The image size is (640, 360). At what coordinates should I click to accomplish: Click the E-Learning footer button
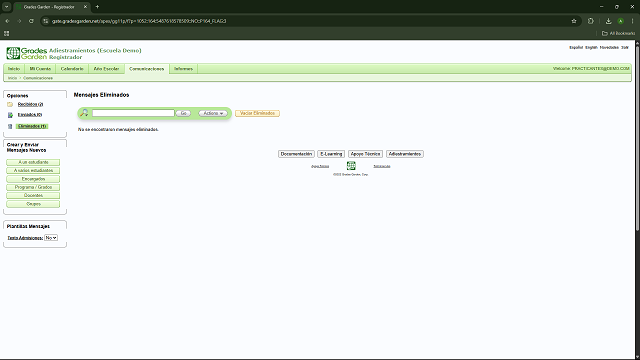click(331, 154)
